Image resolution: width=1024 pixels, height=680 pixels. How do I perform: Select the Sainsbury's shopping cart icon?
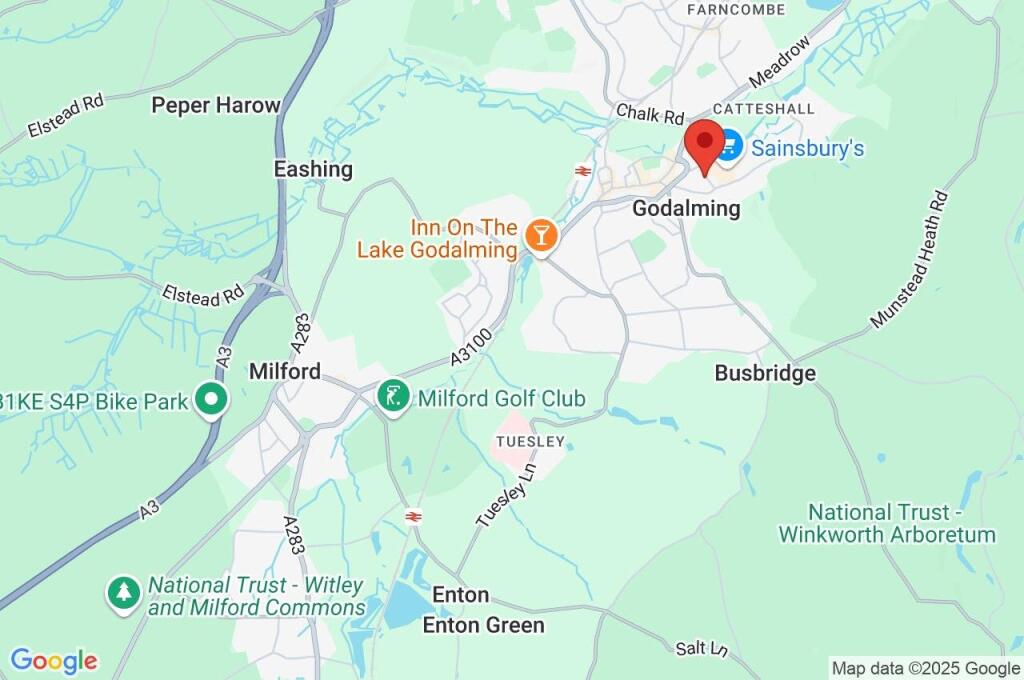(x=729, y=147)
